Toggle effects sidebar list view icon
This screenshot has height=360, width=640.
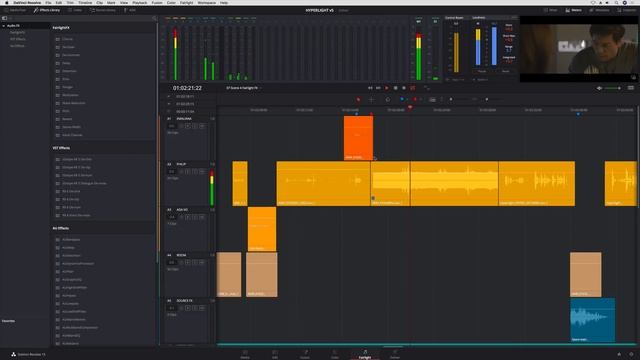(4, 18)
